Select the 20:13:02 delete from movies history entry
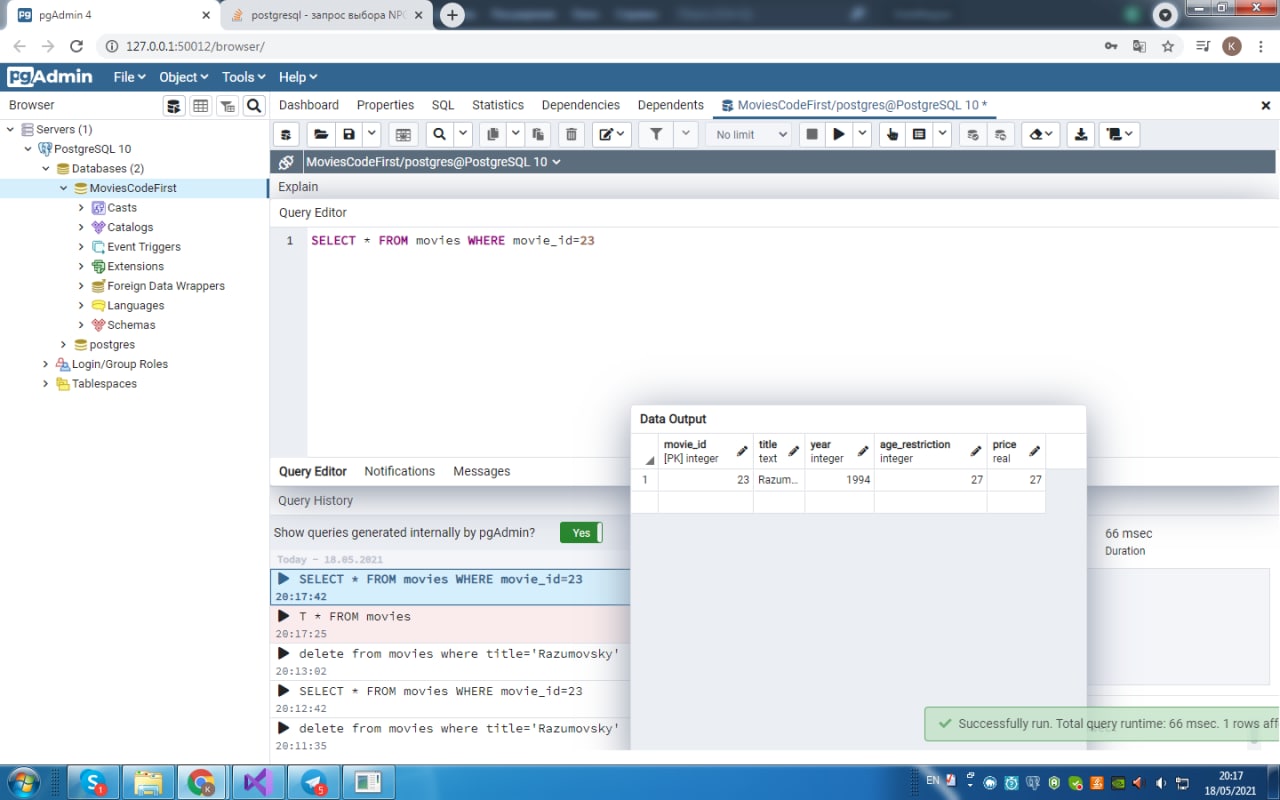The height and width of the screenshot is (800, 1280). 450,662
